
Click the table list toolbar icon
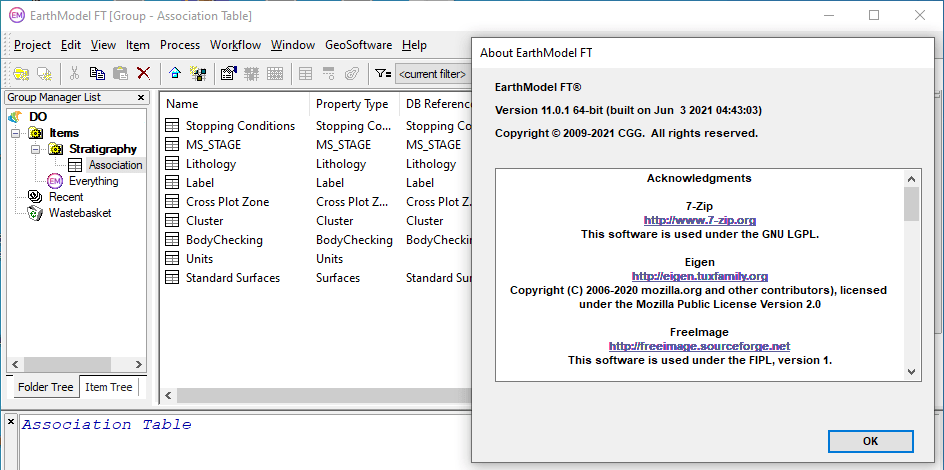coord(305,73)
